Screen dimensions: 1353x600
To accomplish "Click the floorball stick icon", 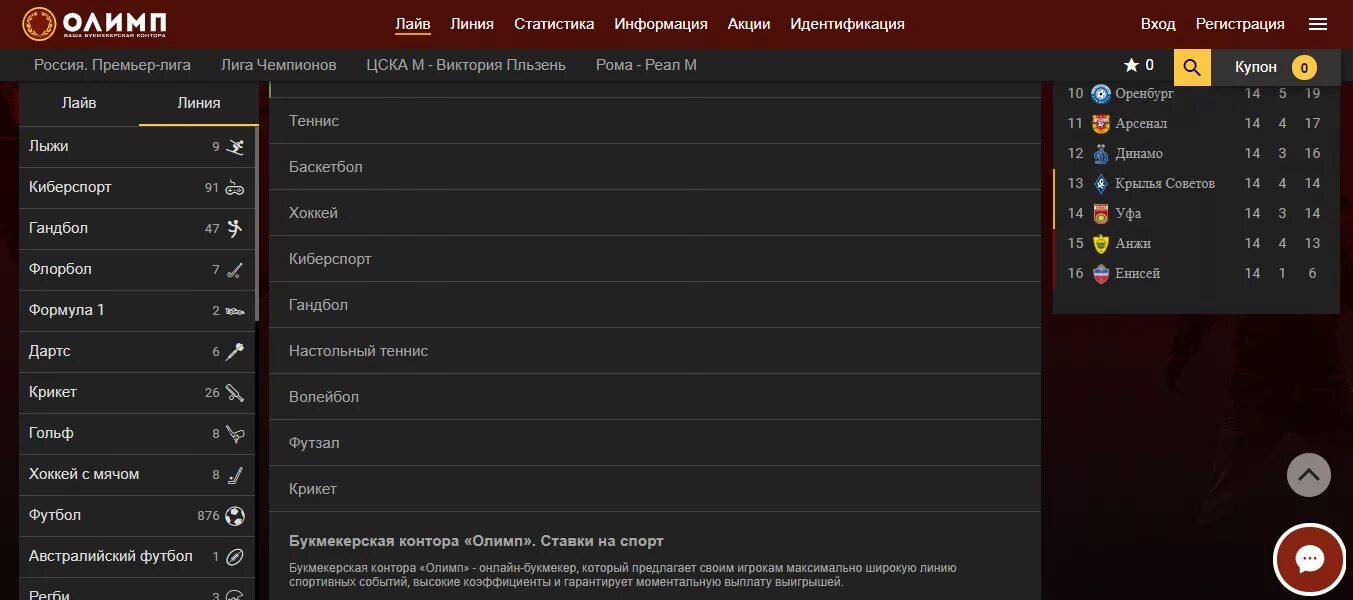I will [235, 270].
